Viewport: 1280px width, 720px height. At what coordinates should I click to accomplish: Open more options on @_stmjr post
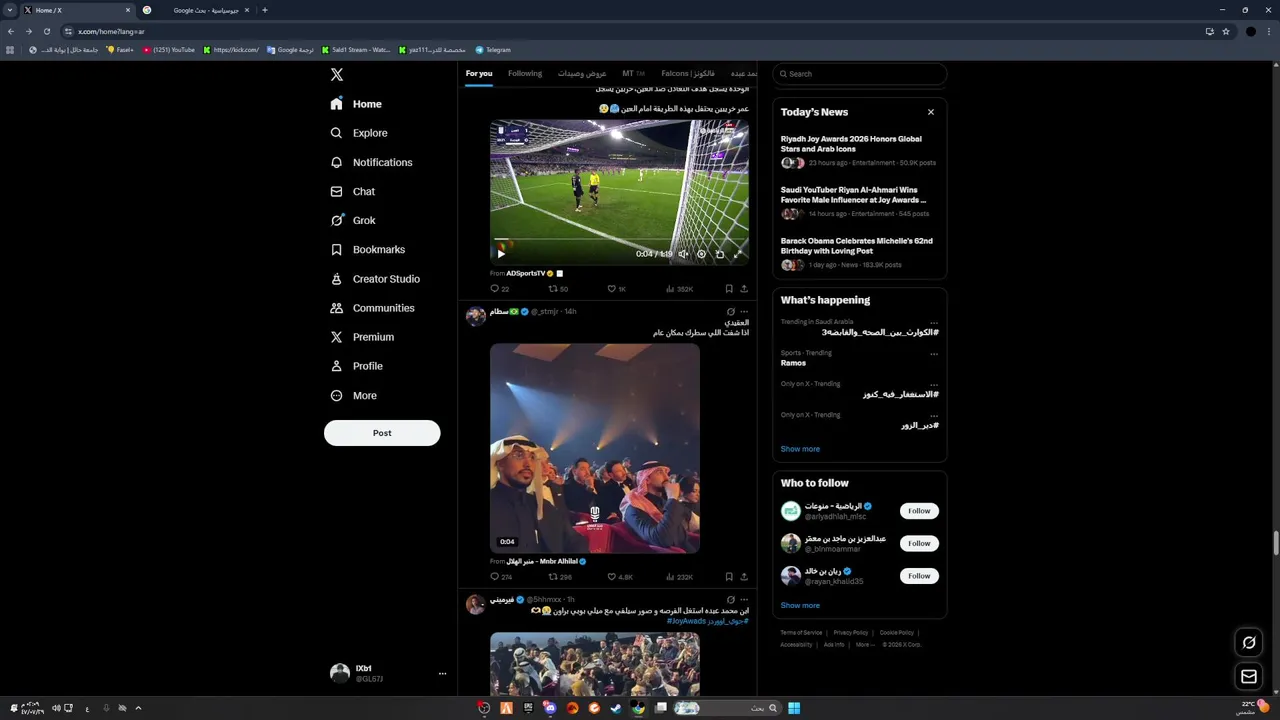click(x=744, y=312)
